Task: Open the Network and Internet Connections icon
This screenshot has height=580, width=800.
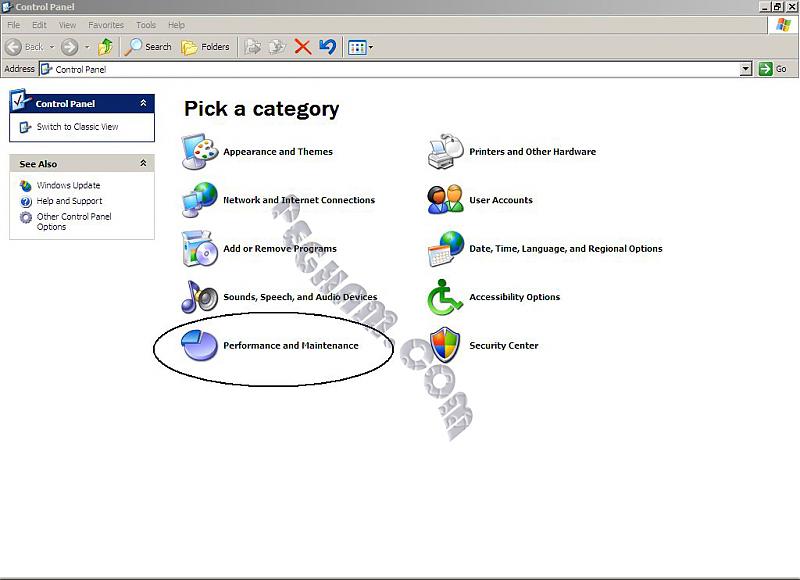Action: pyautogui.click(x=200, y=200)
